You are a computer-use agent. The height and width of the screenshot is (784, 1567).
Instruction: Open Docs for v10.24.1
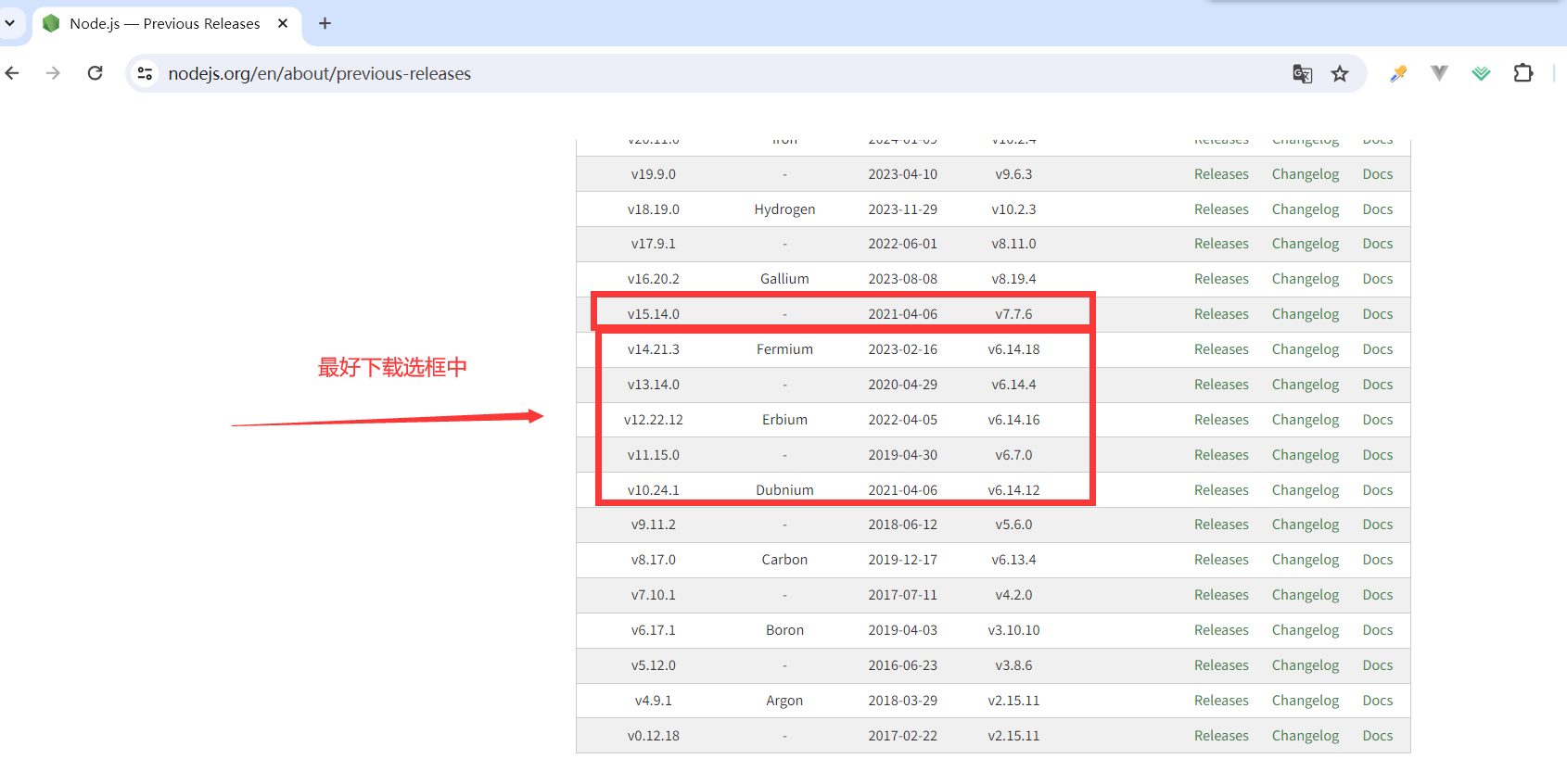pos(1378,490)
